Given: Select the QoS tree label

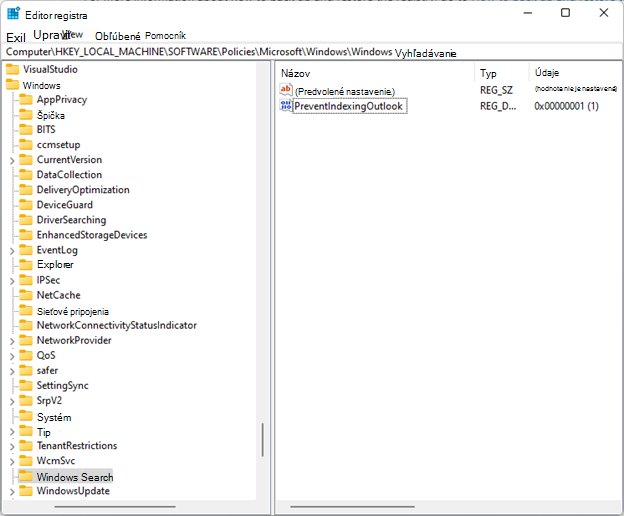Looking at the screenshot, I should tap(46, 355).
